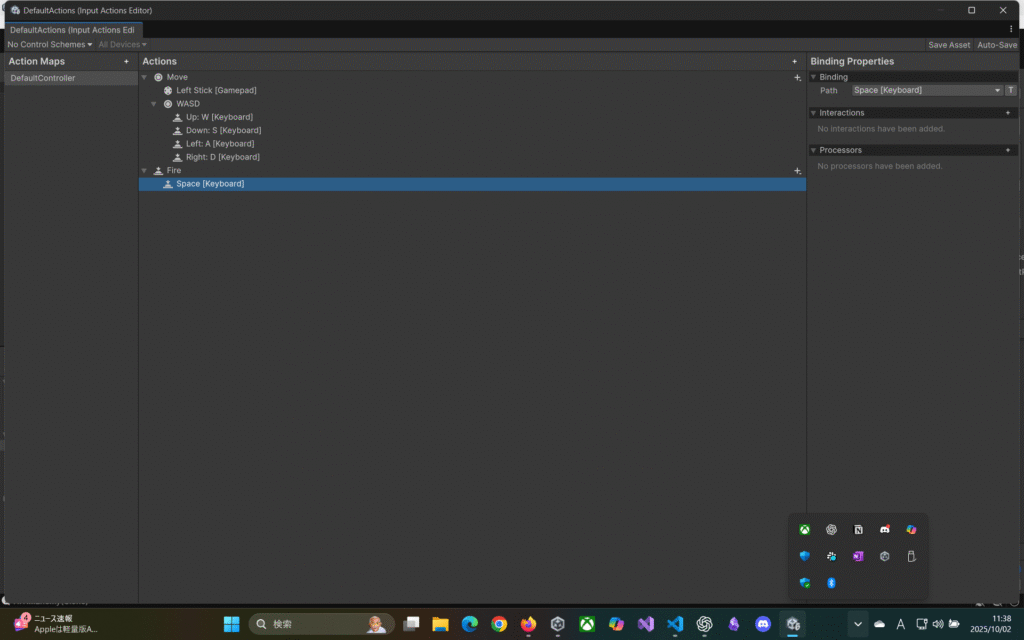Click the T button beside the binding path
Screen dimensions: 1024x640
(x=1011, y=90)
